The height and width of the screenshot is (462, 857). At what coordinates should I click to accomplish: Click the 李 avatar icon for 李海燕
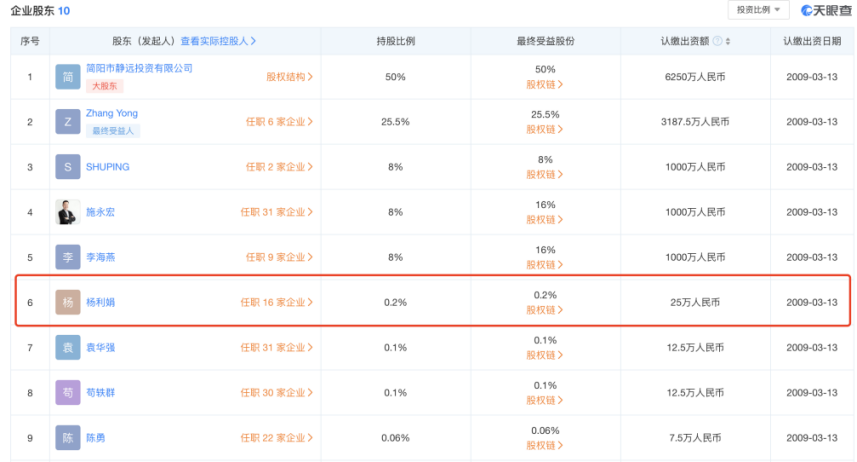(67, 257)
